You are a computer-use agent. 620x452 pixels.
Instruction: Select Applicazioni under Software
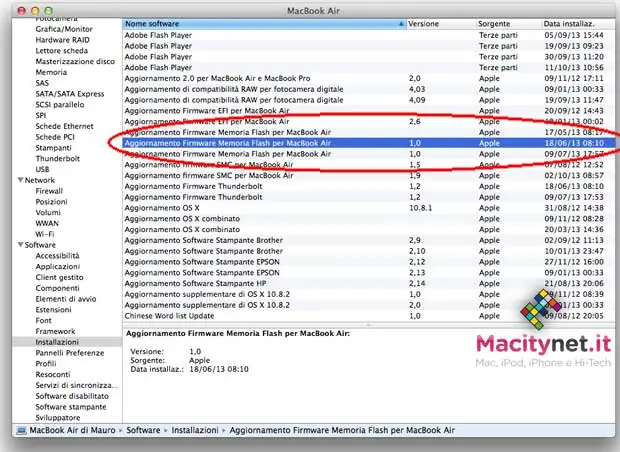(58, 267)
